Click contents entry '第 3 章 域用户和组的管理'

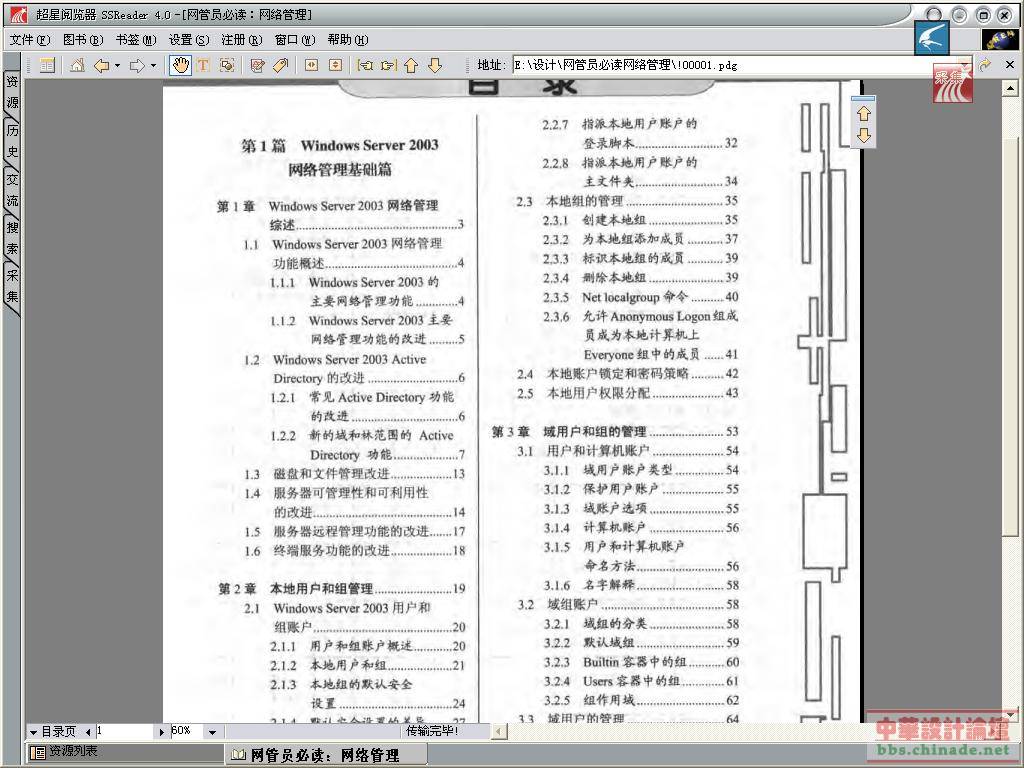click(615, 432)
